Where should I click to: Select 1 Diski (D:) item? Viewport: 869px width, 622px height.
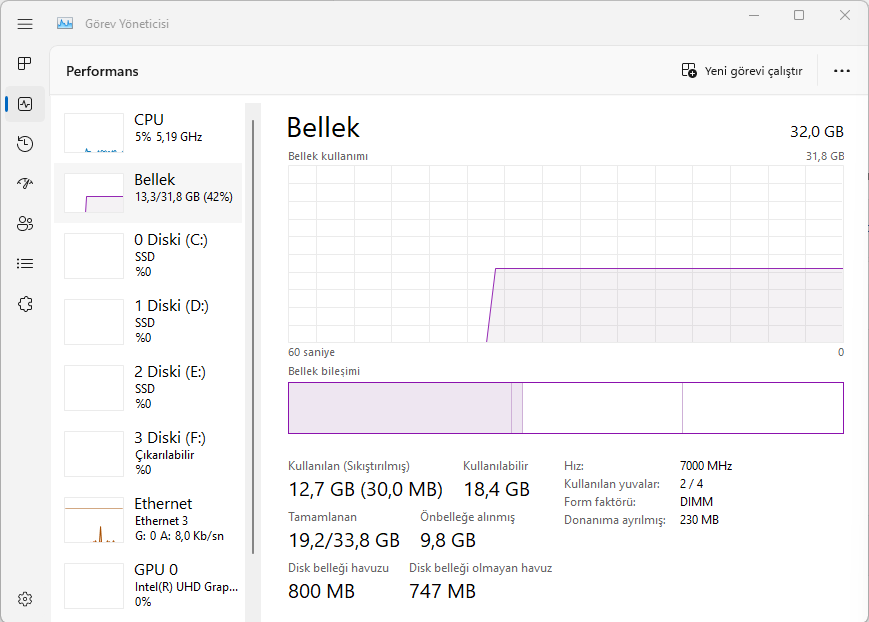click(148, 321)
